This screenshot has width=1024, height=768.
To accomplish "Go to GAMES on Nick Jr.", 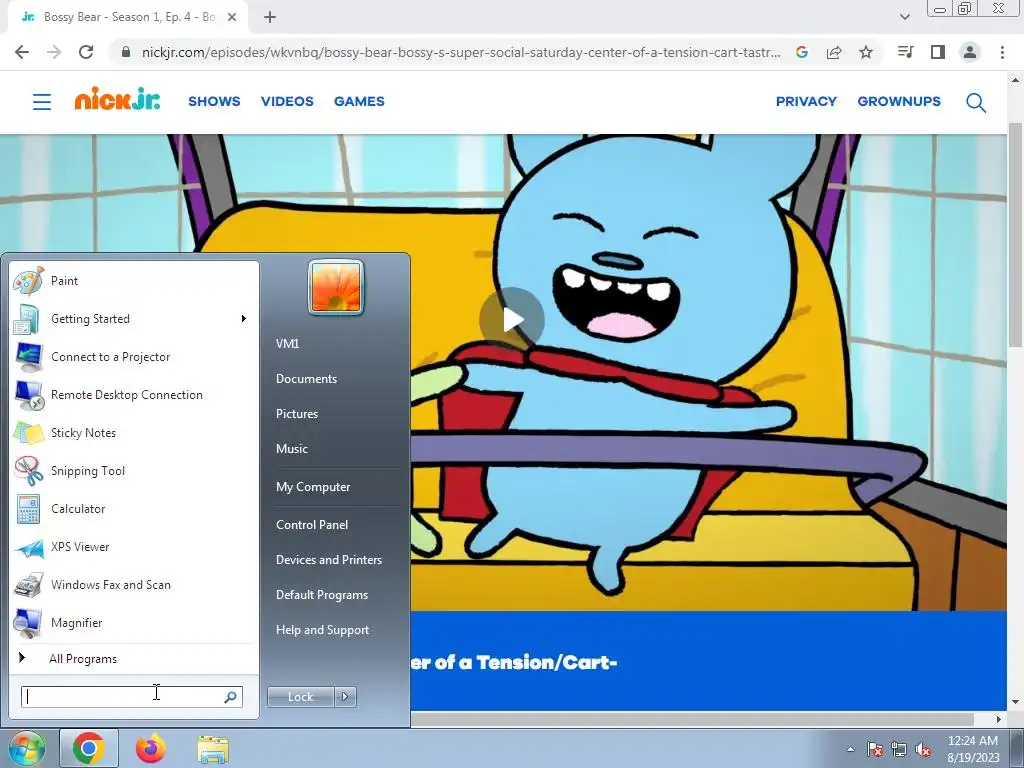I will (x=359, y=101).
